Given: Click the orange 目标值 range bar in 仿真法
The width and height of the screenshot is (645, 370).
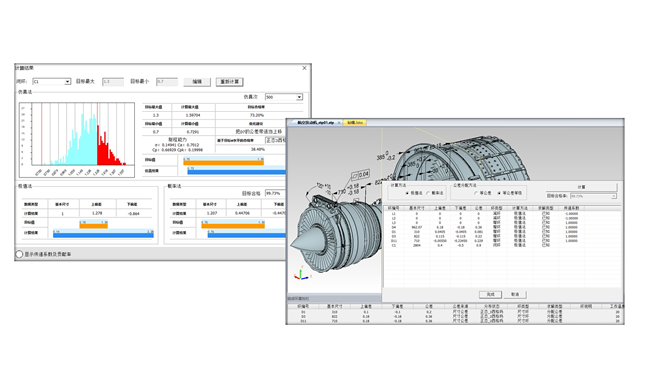Looking at the screenshot, I should (x=223, y=163).
